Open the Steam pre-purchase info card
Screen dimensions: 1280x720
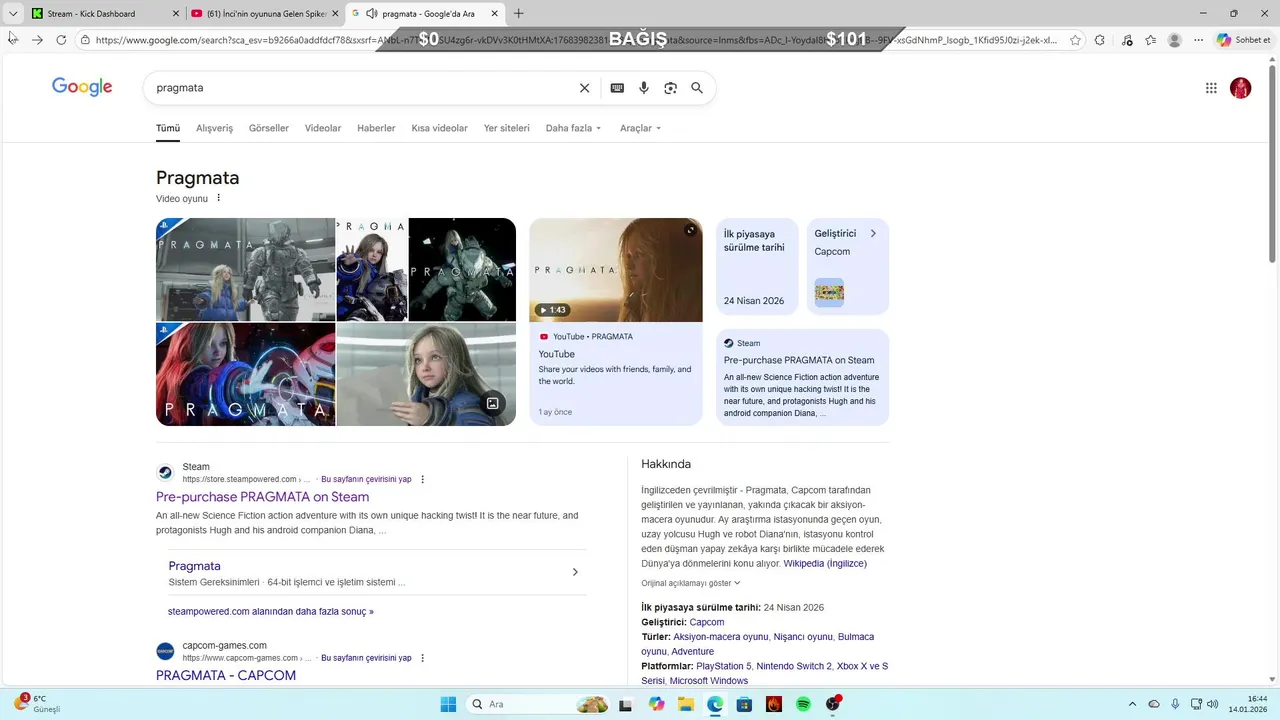802,377
